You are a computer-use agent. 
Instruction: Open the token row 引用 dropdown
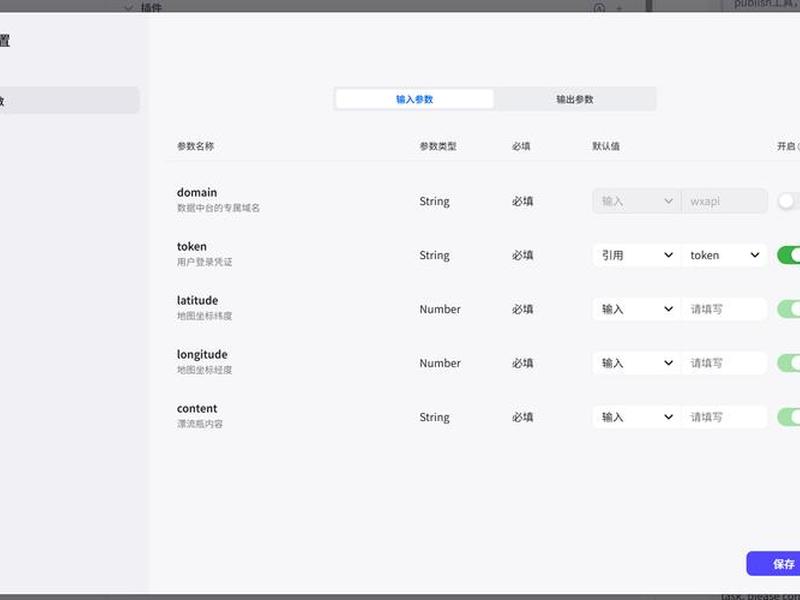[x=637, y=255]
